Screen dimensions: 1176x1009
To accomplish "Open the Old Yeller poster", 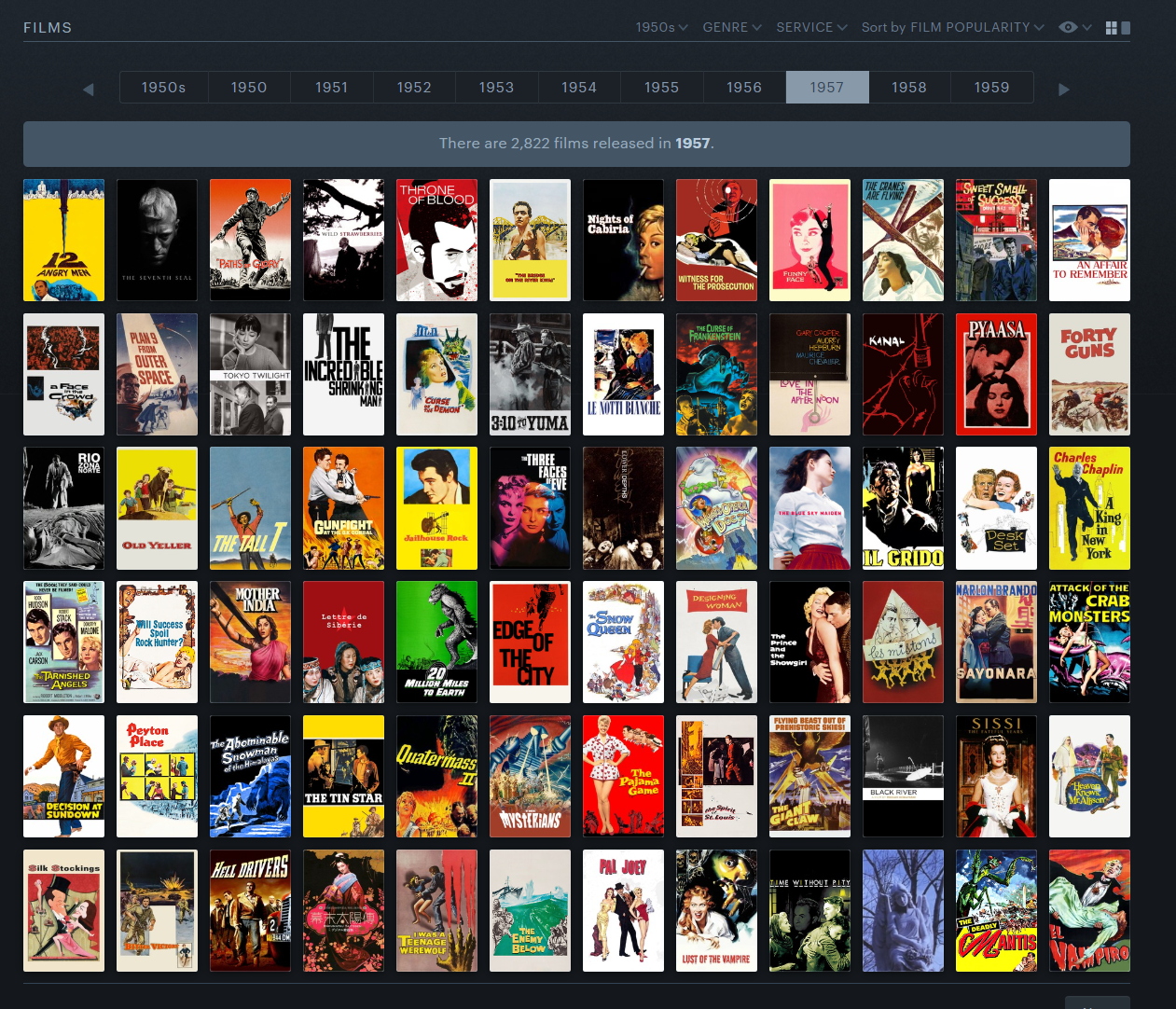I will (x=157, y=508).
